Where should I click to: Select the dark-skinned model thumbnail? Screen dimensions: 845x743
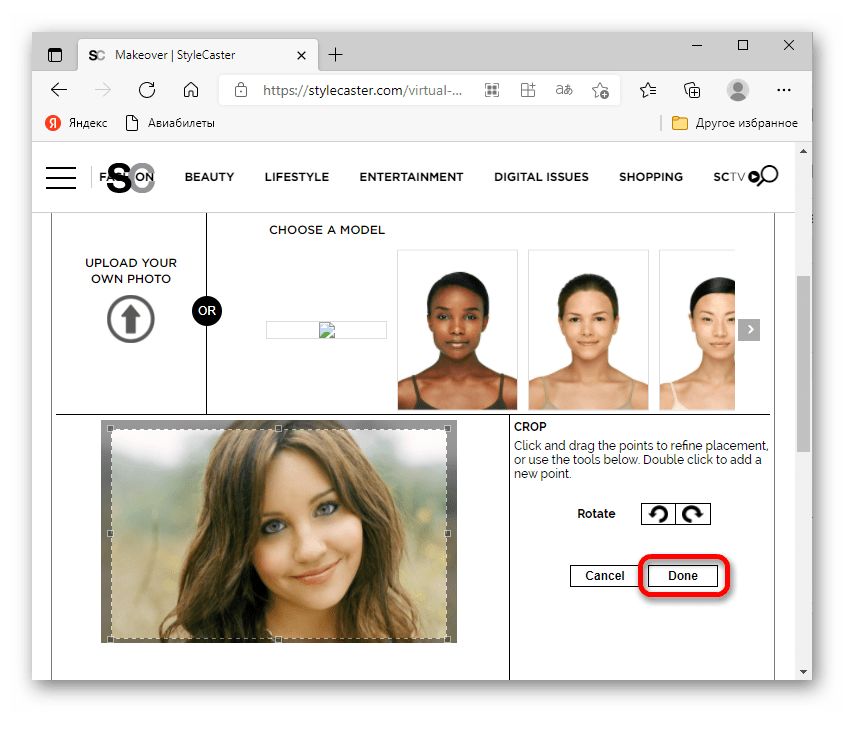click(457, 330)
